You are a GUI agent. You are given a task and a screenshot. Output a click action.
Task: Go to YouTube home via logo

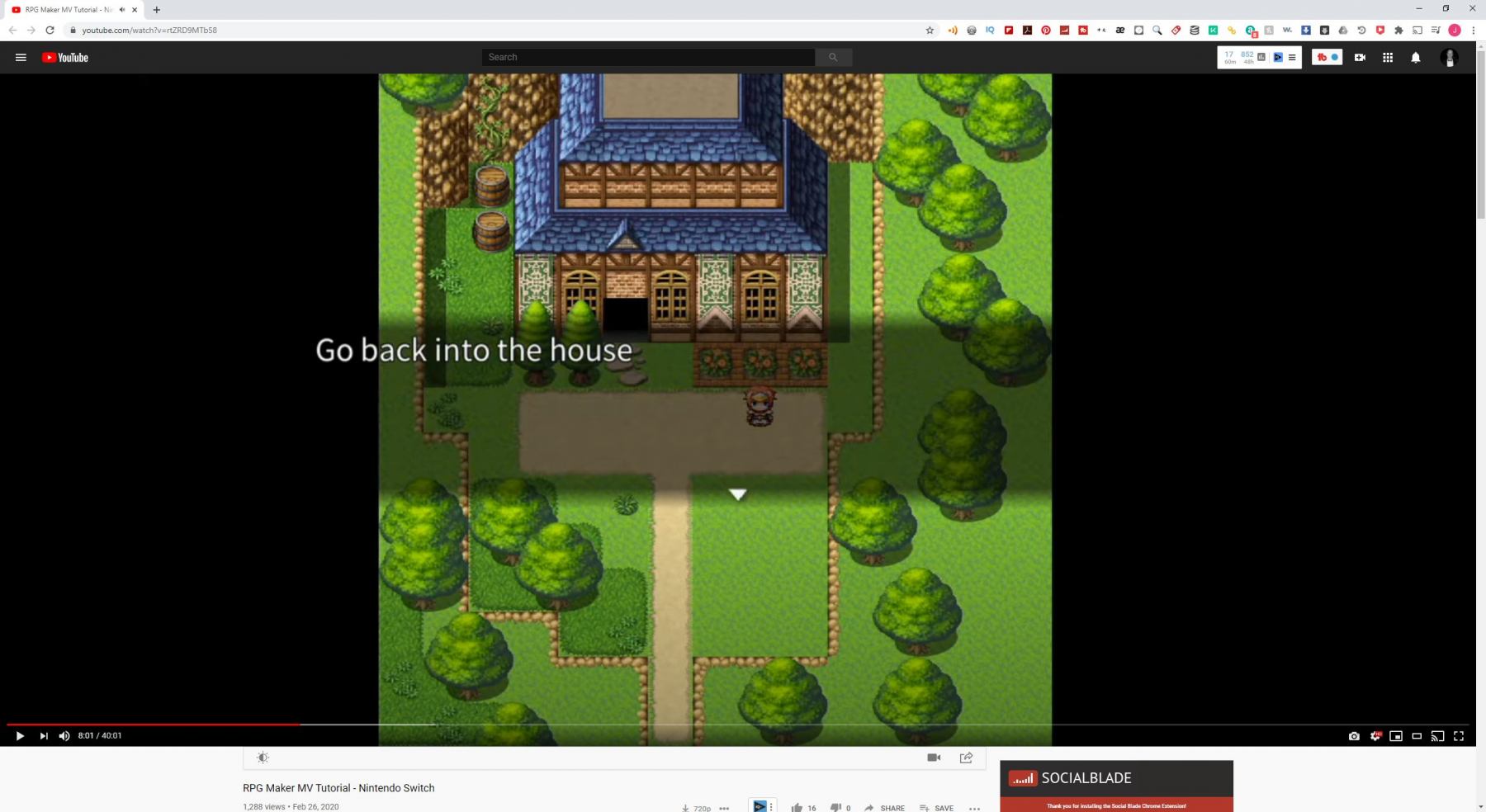point(65,58)
